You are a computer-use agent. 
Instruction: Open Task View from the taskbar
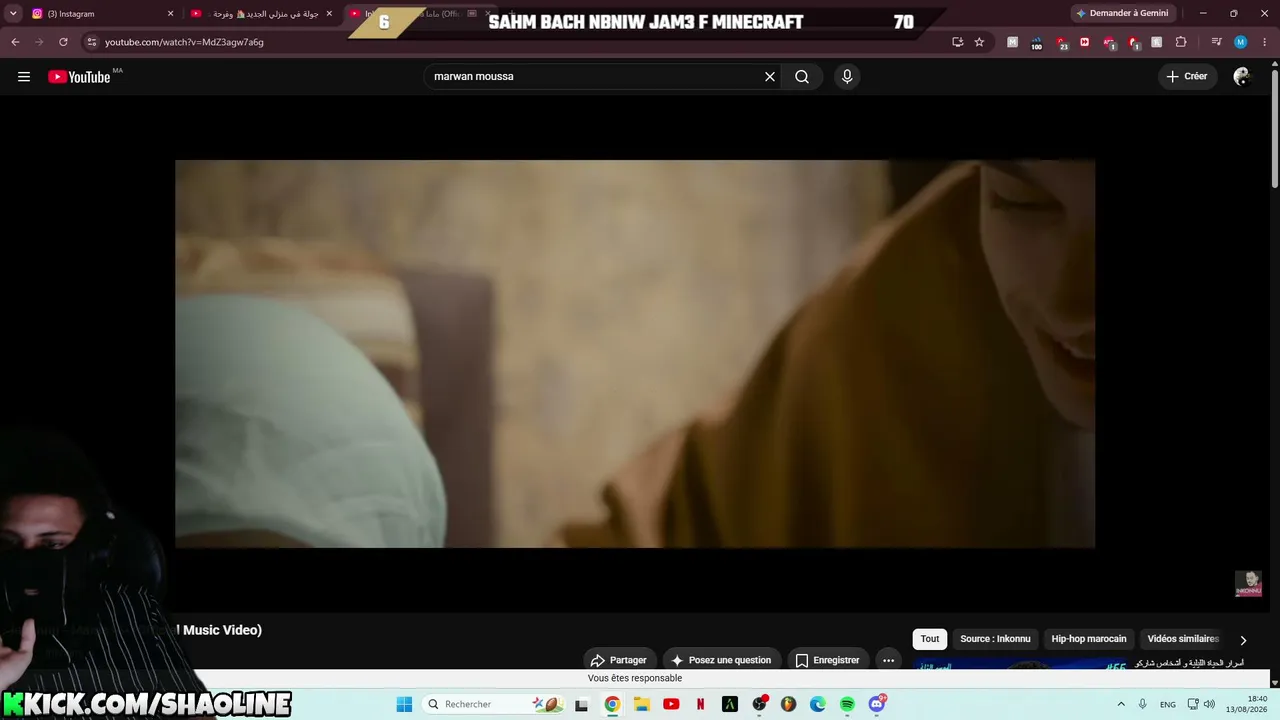click(581, 704)
